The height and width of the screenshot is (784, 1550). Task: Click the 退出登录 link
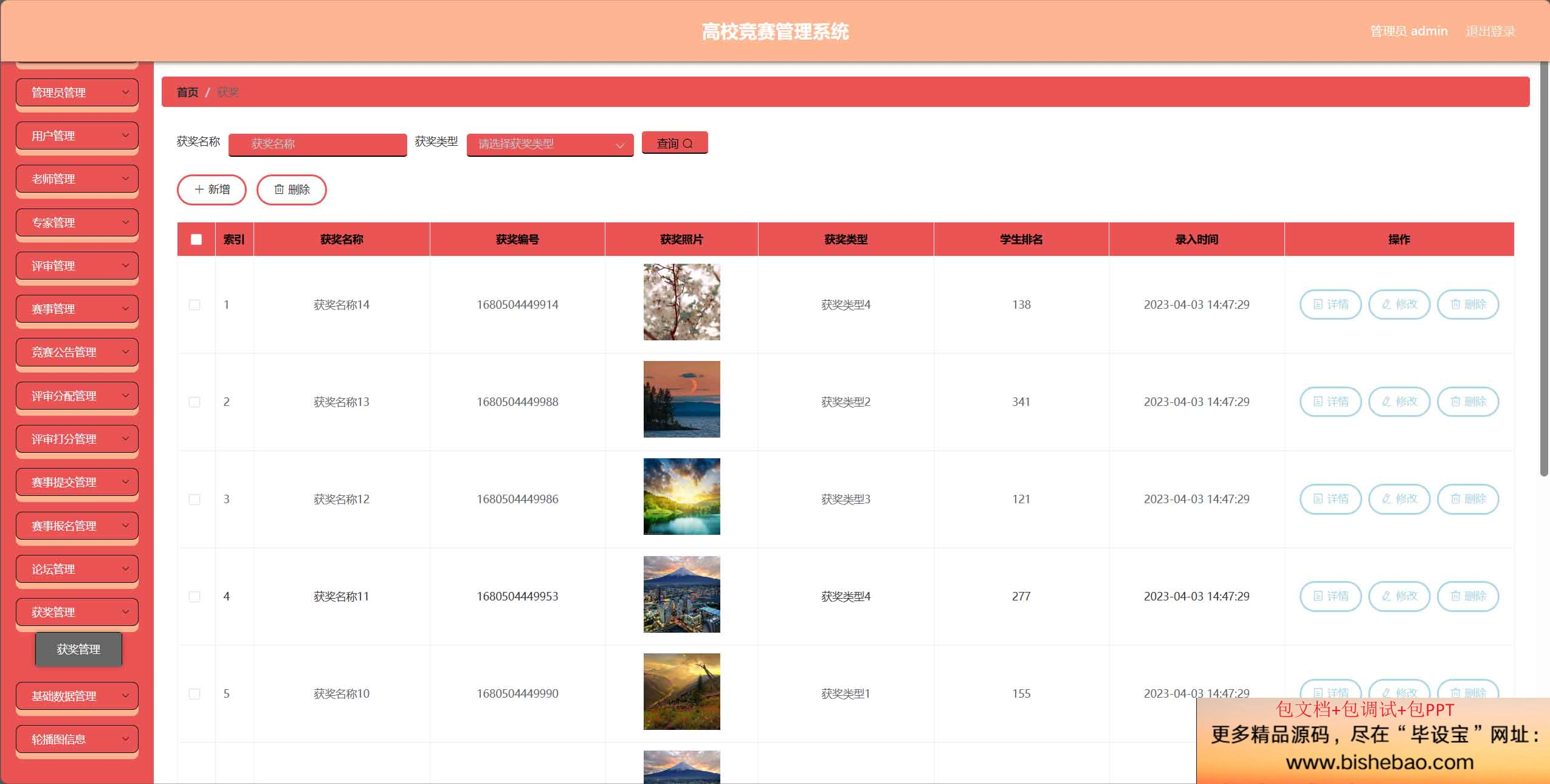point(1490,31)
